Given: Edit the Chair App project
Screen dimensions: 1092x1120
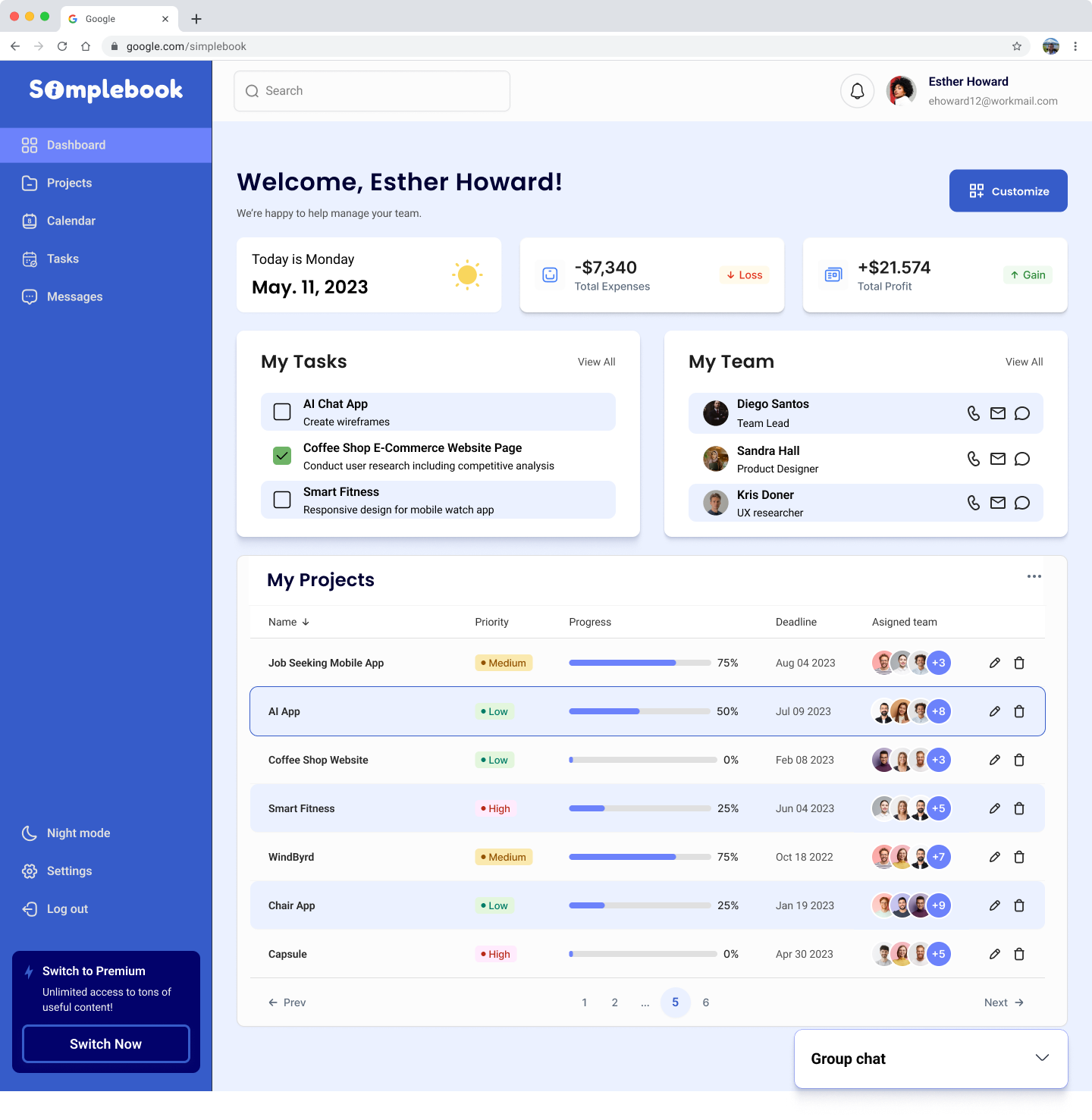Looking at the screenshot, I should [x=995, y=905].
